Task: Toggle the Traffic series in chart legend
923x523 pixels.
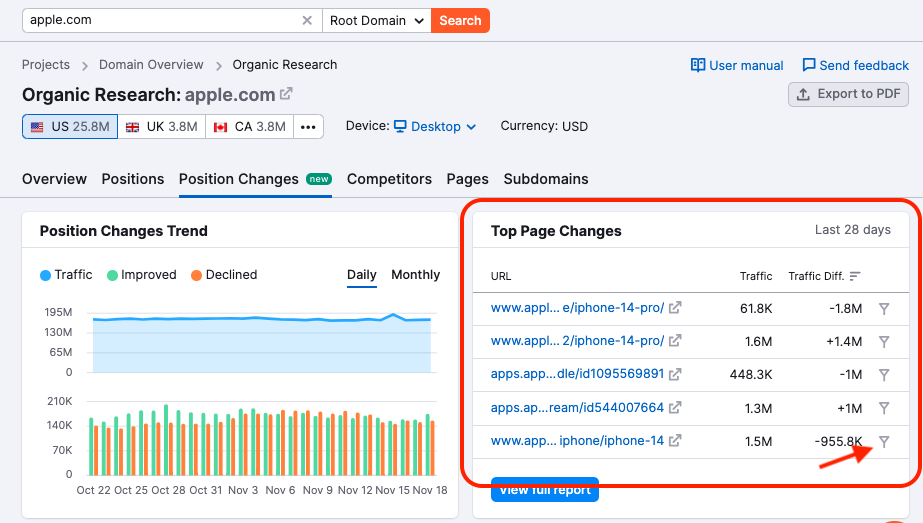Action: pos(66,275)
